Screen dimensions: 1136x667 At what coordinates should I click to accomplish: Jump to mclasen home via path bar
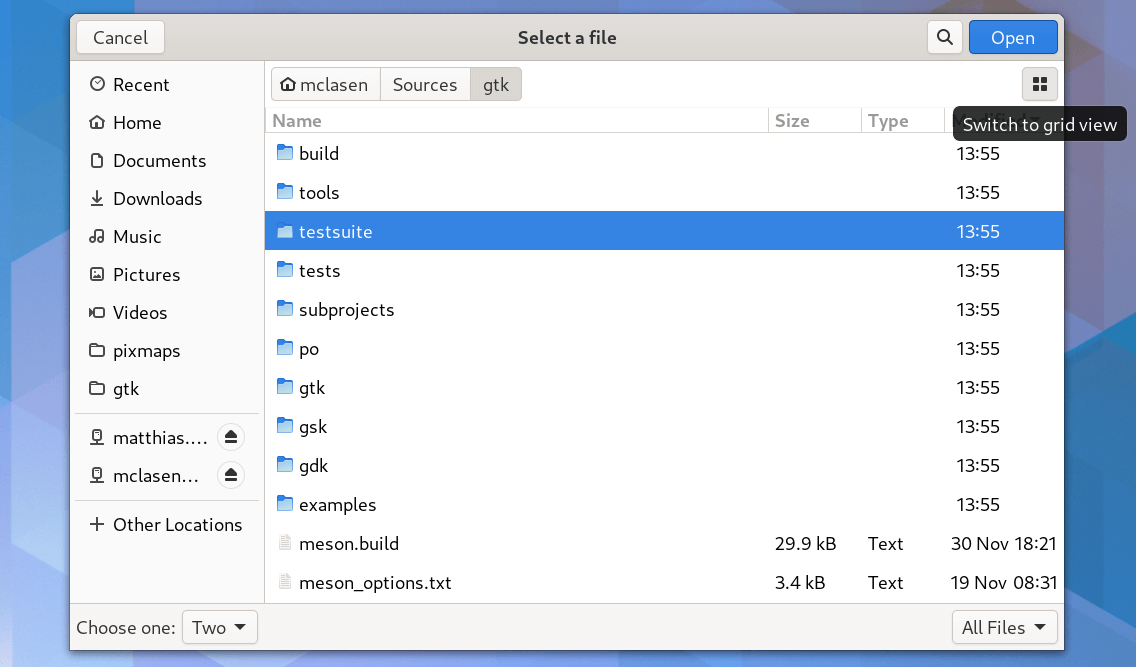[x=325, y=84]
